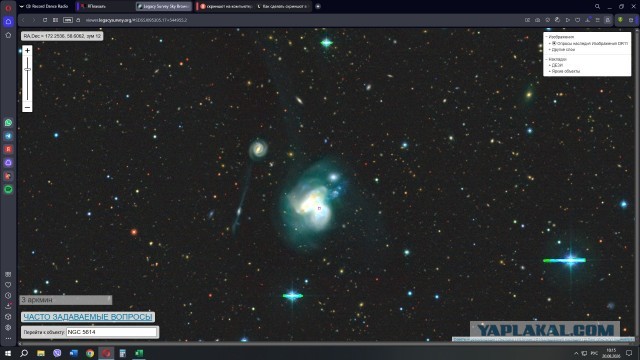
Task: Go back to previous page
Action: pos(23,20)
